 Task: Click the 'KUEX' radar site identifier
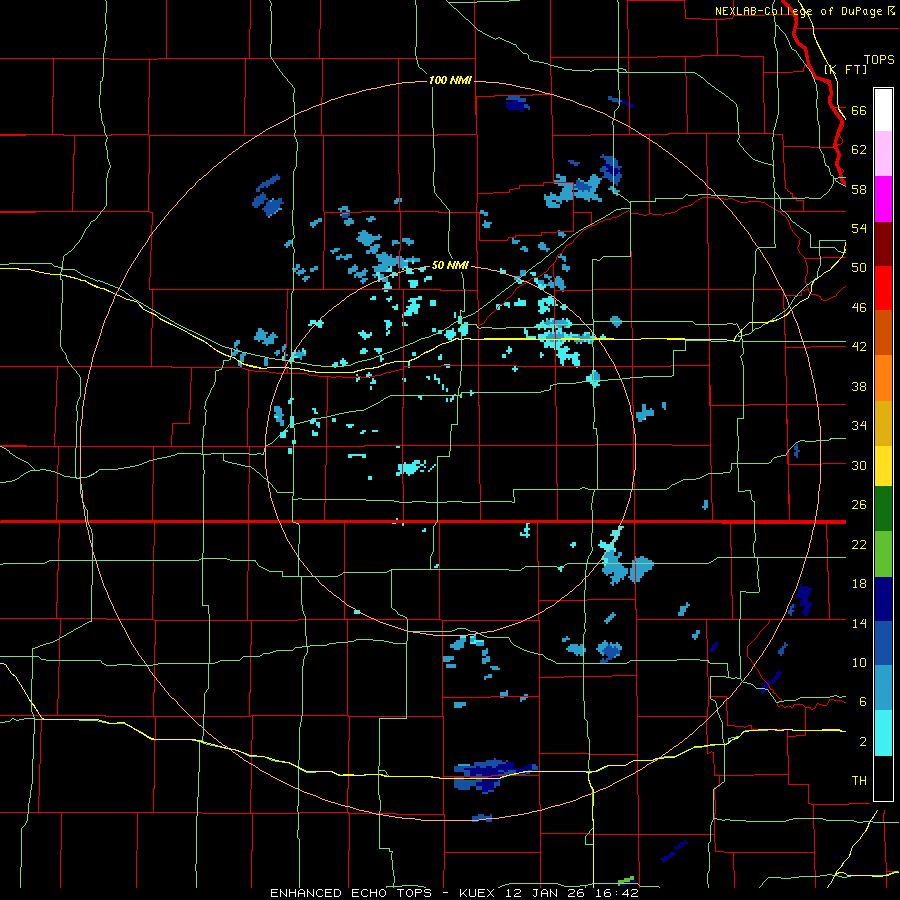click(476, 893)
